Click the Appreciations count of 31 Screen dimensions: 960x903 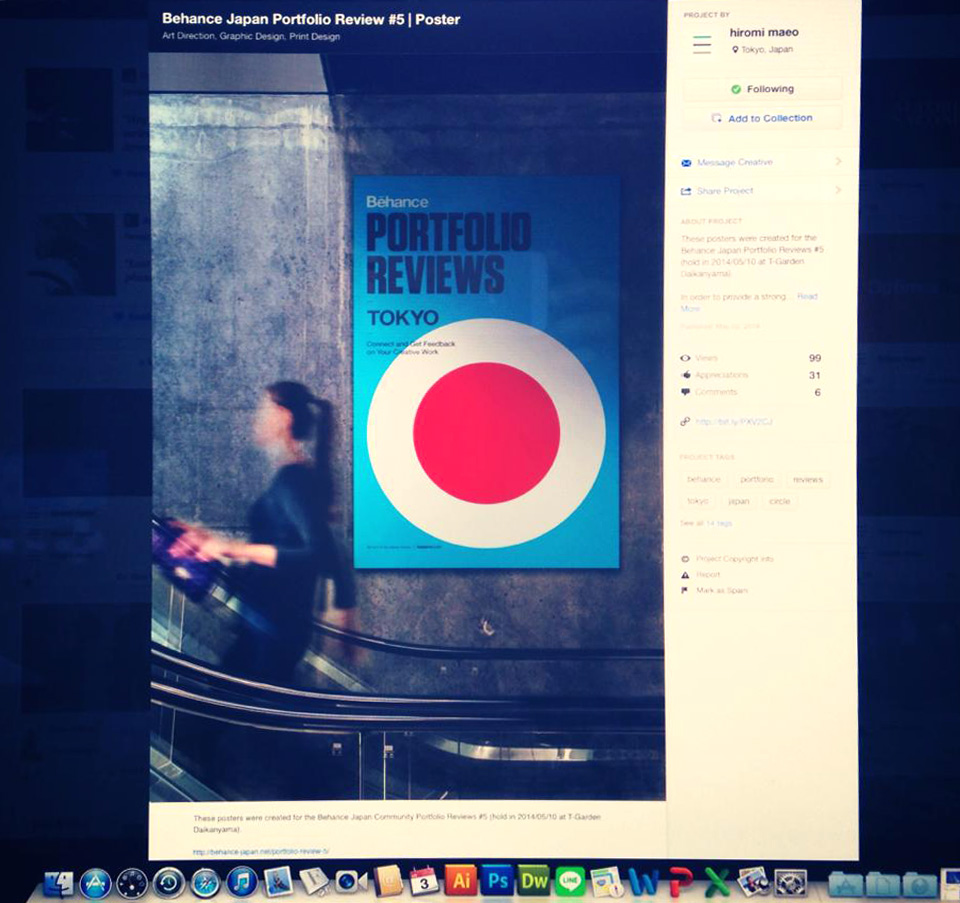point(814,375)
